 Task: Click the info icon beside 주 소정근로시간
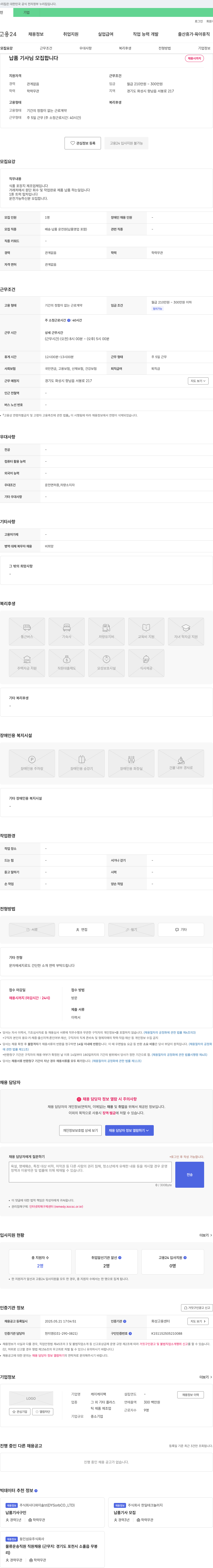point(69,320)
